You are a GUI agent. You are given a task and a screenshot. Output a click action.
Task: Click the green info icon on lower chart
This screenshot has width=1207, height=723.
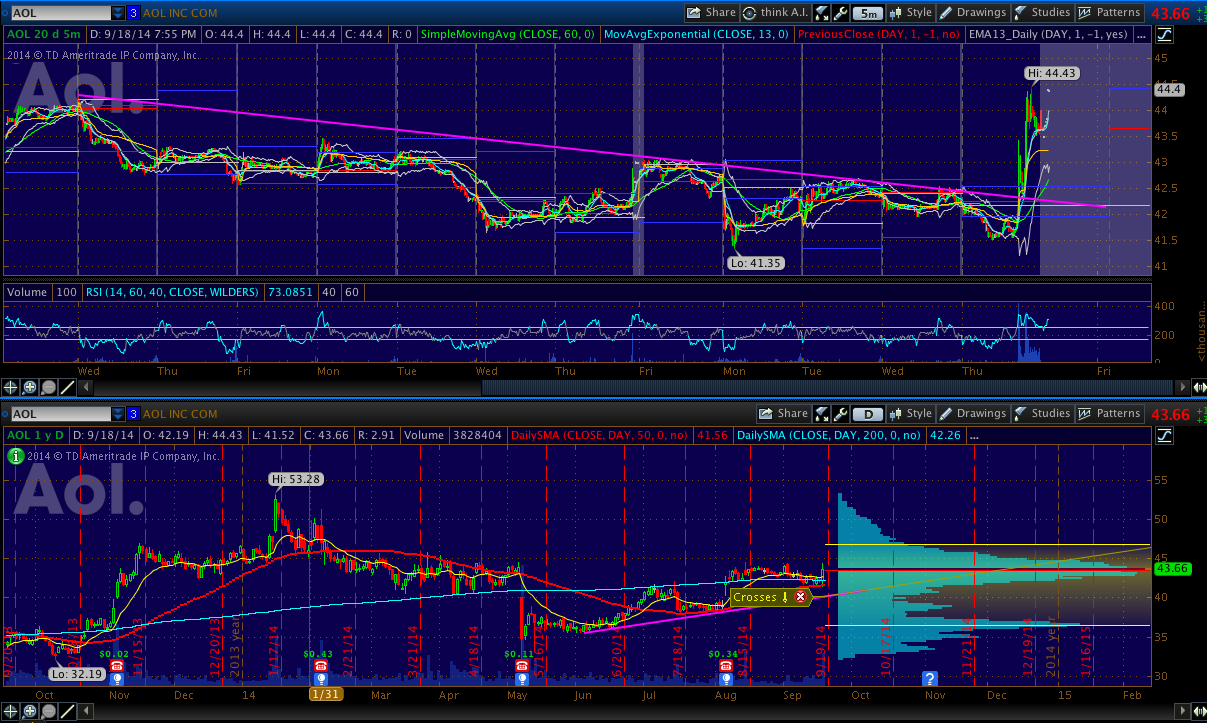click(15, 456)
